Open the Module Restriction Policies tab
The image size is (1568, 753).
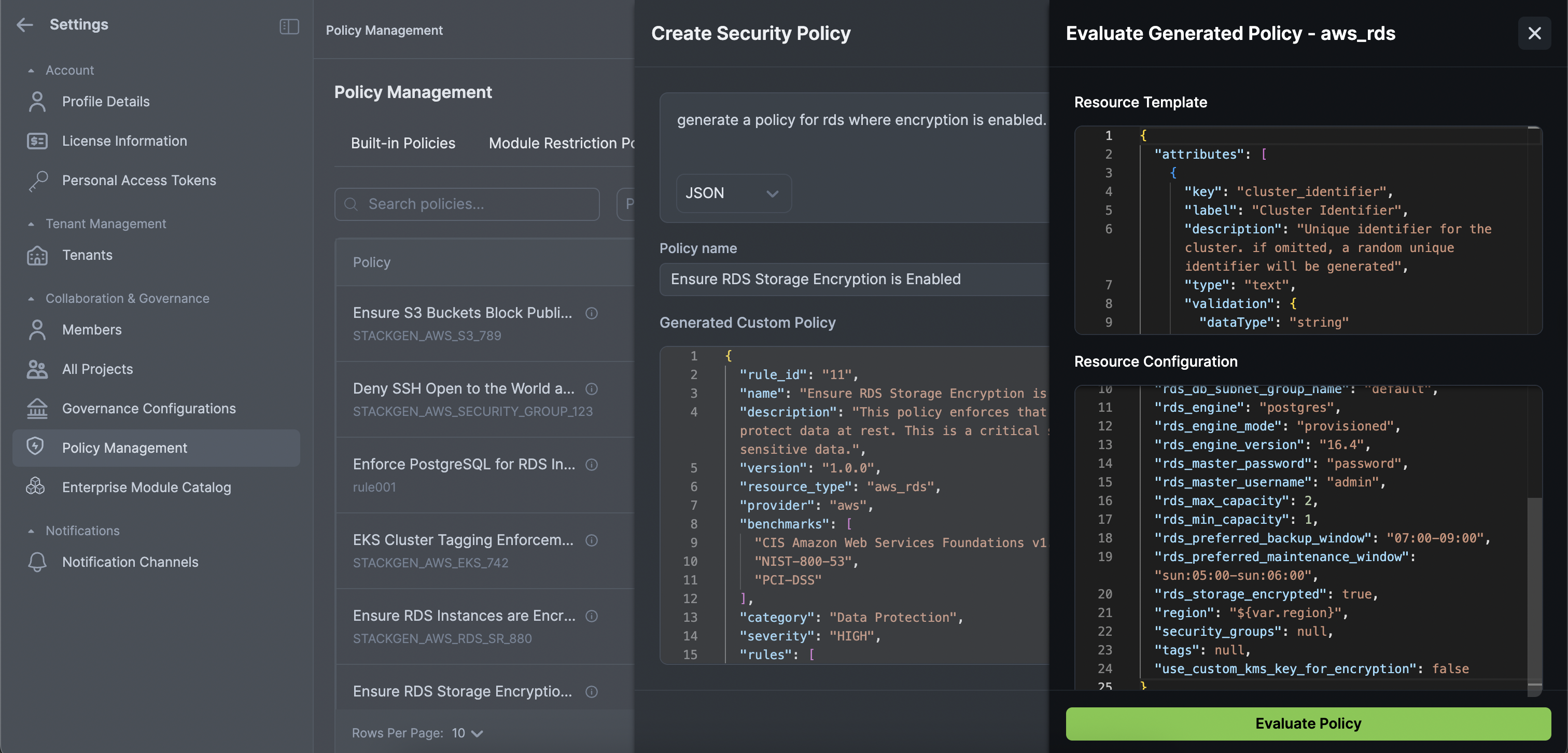[560, 143]
